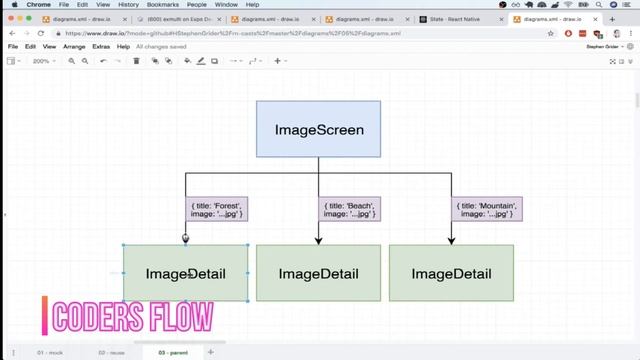Click the Chrome back arrow

point(12,33)
